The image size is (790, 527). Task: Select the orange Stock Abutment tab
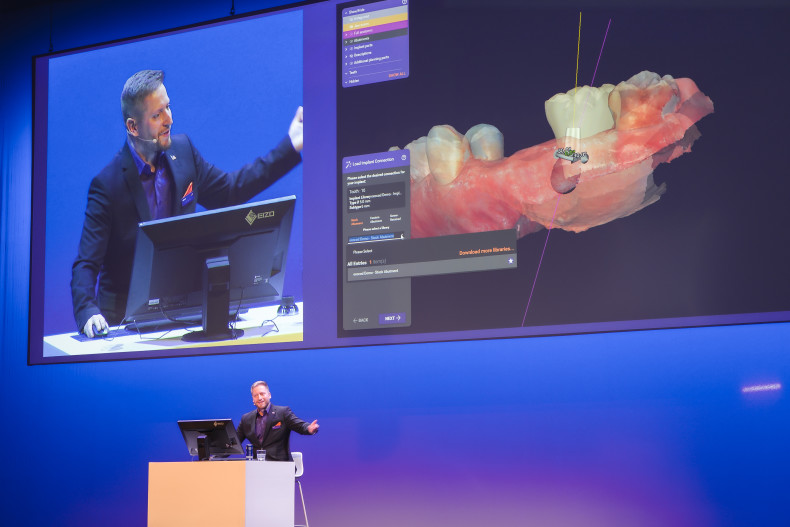[357, 222]
